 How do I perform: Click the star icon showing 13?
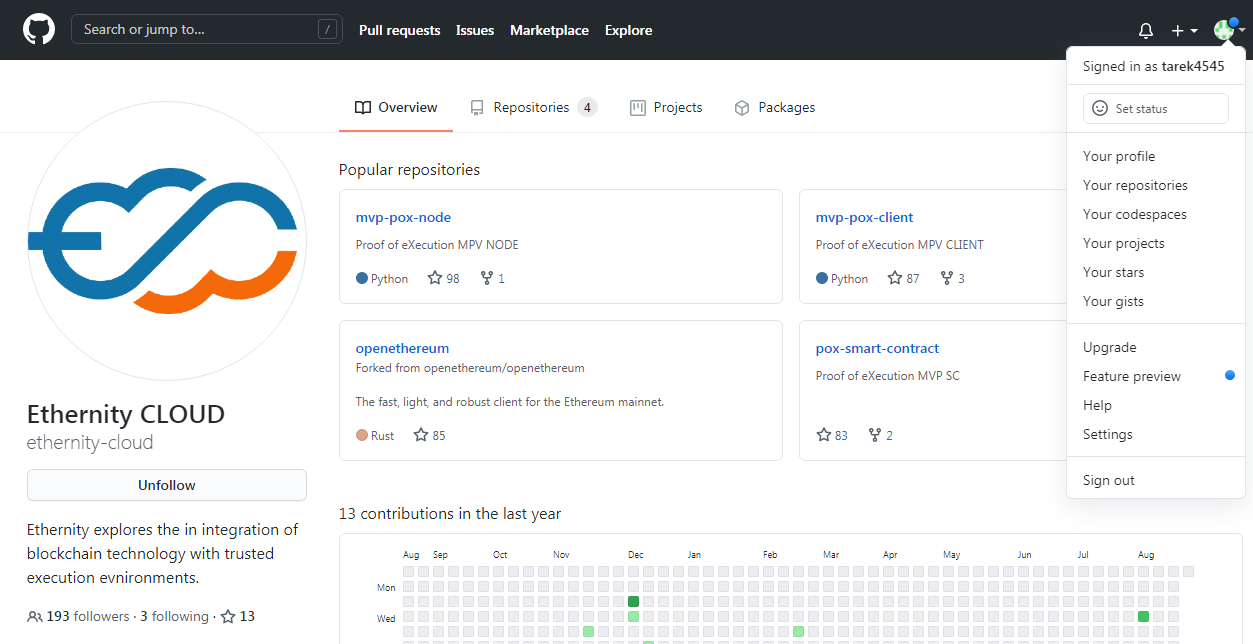228,616
